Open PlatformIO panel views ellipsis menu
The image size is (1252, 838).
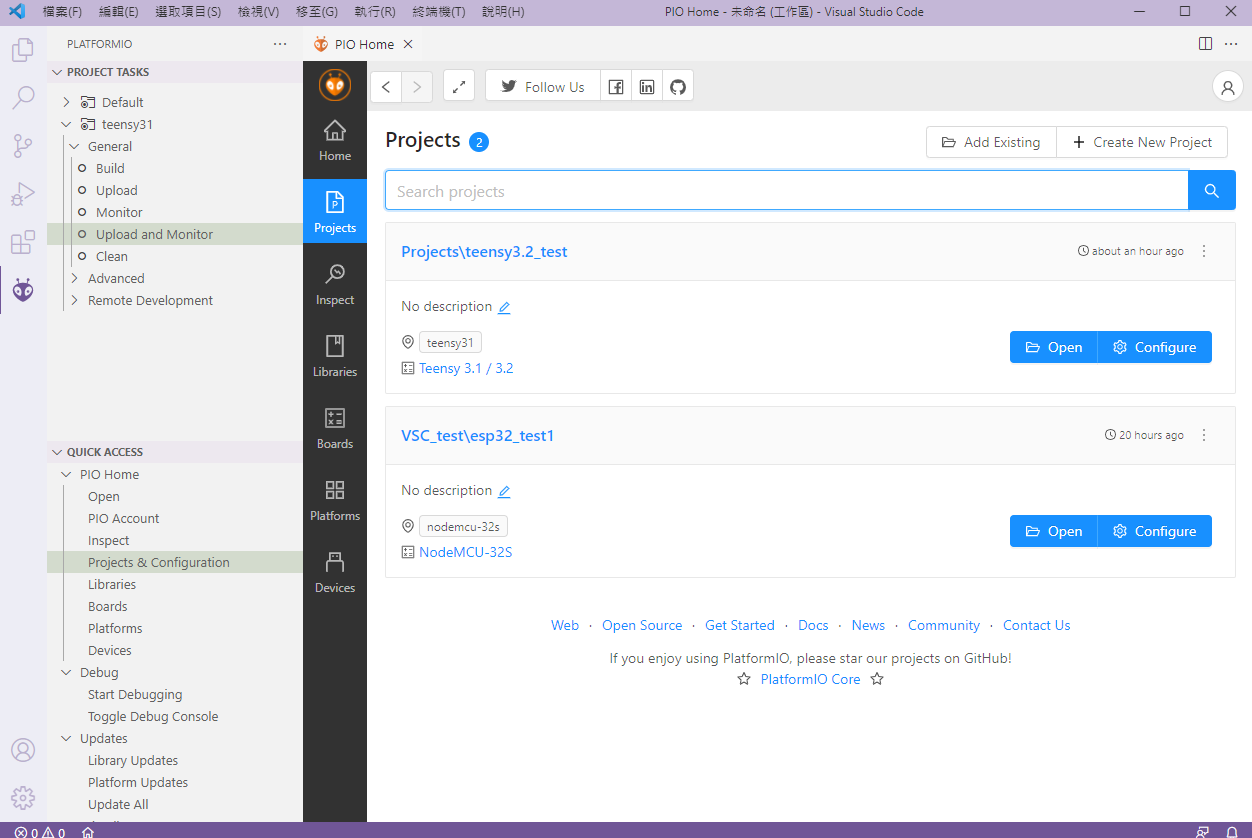point(280,44)
